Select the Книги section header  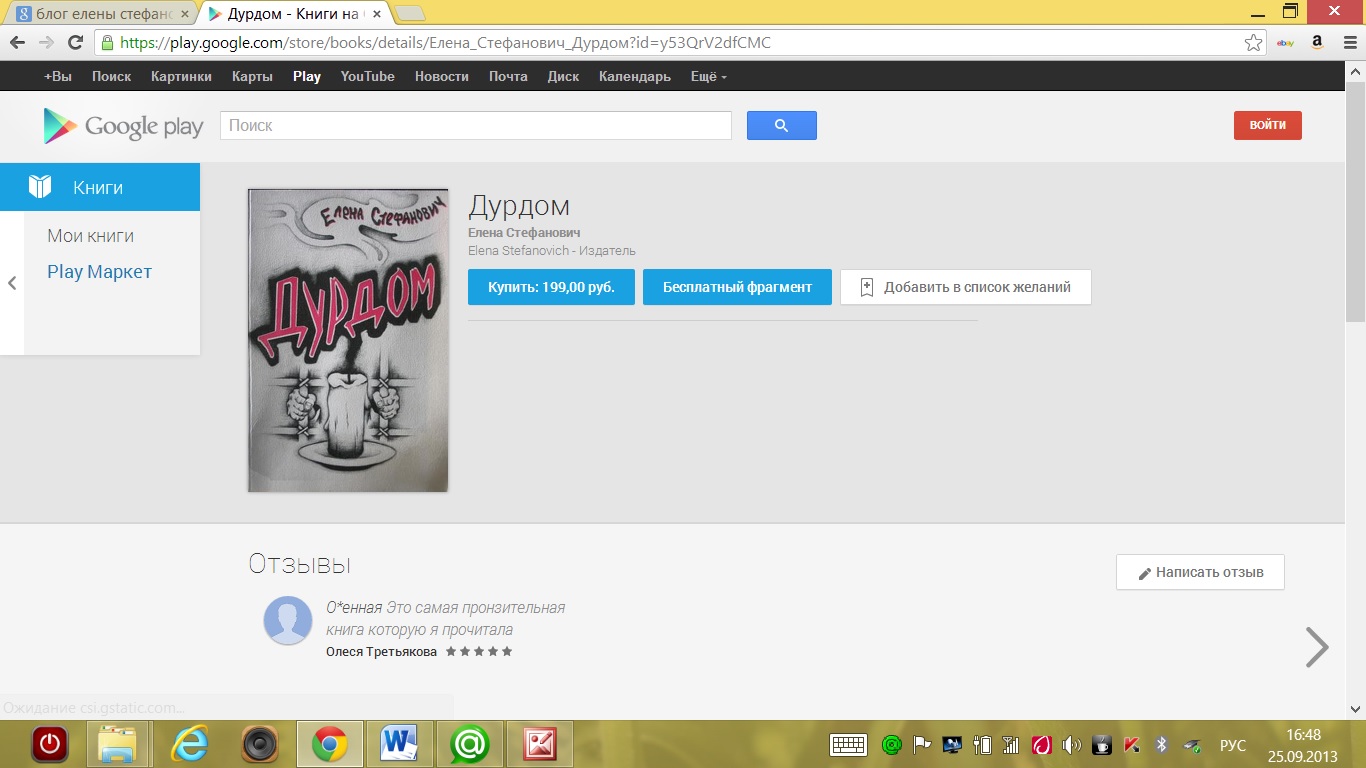tap(100, 187)
